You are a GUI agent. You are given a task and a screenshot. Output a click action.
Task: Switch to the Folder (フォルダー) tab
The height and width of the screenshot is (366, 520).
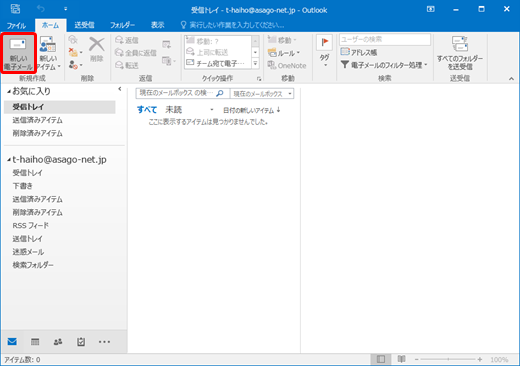point(122,25)
